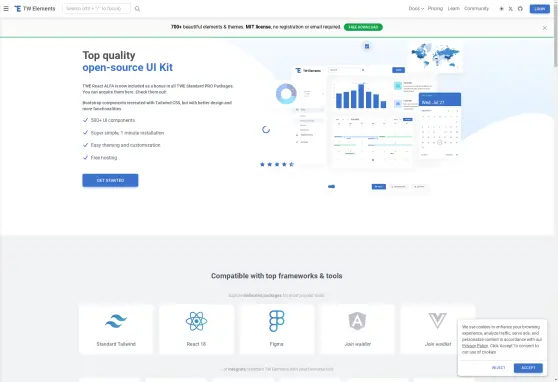Toggle the dark/light theme icon
Image resolution: width=558 pixels, height=382 pixels.
[501, 9]
